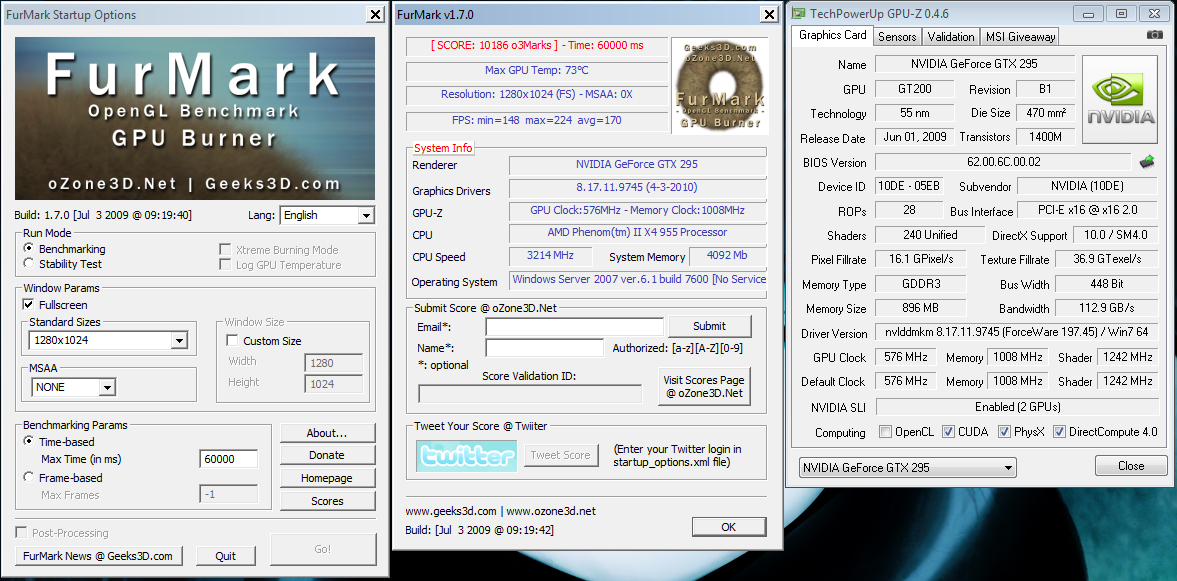Click the GPU-Z title bar app icon
This screenshot has width=1177, height=581.
[x=798, y=14]
